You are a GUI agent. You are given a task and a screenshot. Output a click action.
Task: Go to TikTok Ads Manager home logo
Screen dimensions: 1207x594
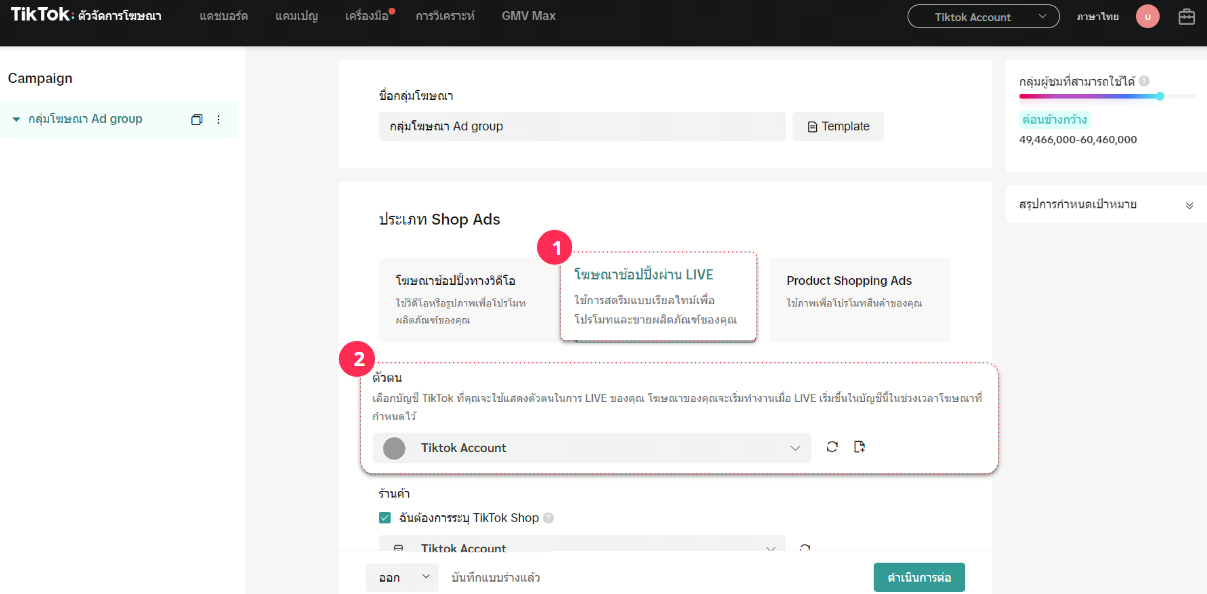[x=86, y=15]
